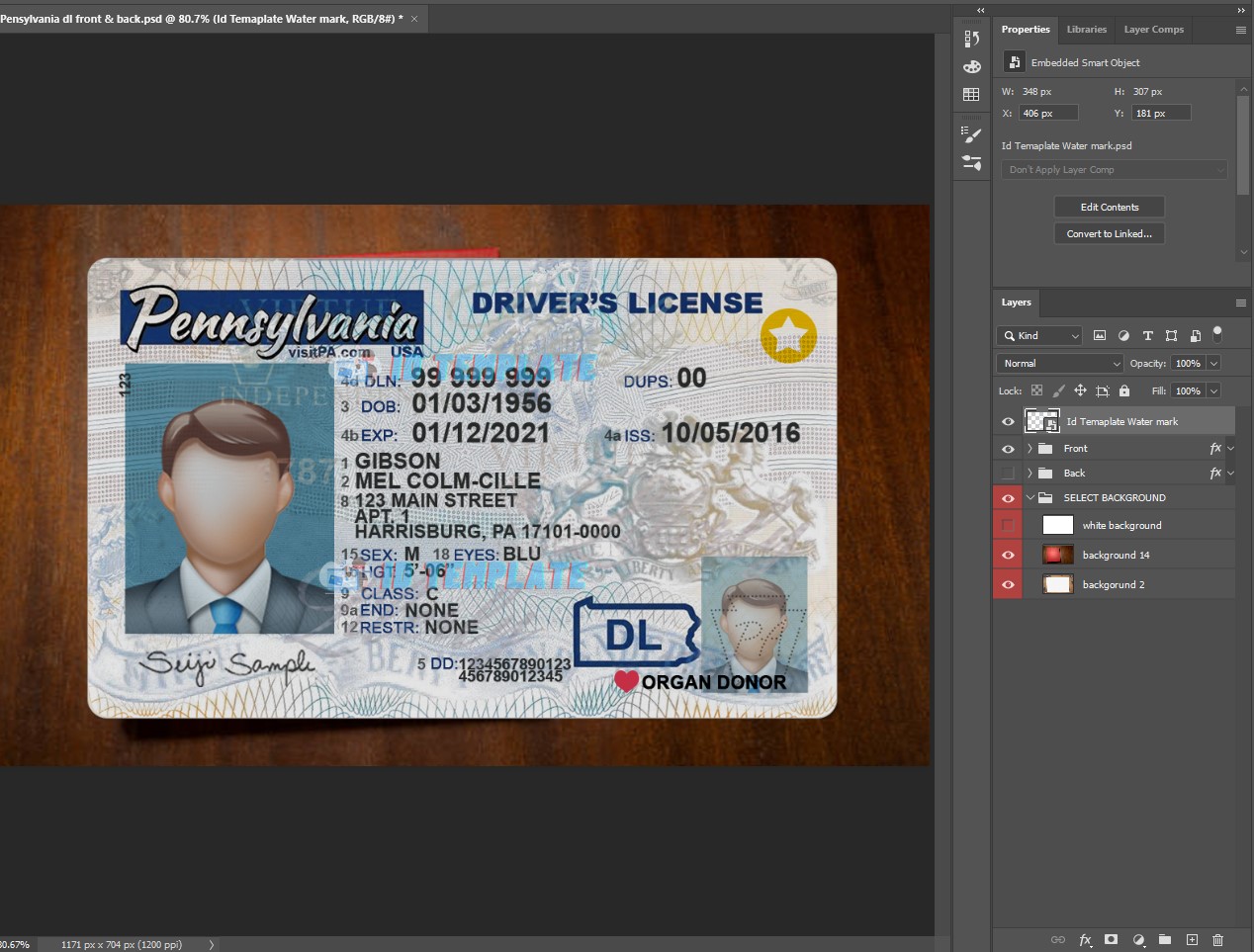Open the Color palette panel icon
The height and width of the screenshot is (952, 1254).
point(971,66)
